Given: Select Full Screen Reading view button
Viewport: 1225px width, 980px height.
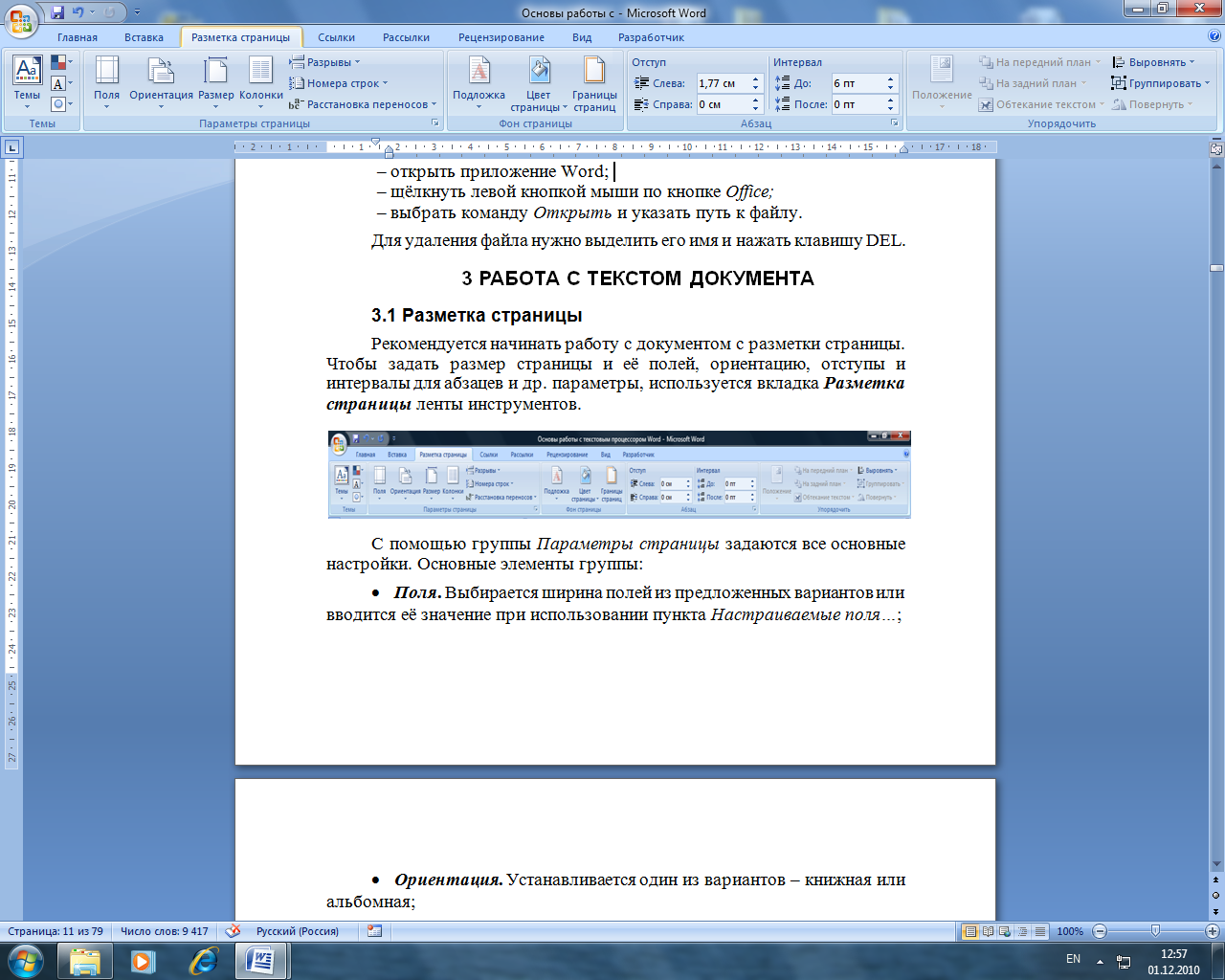Looking at the screenshot, I should pyautogui.click(x=988, y=931).
